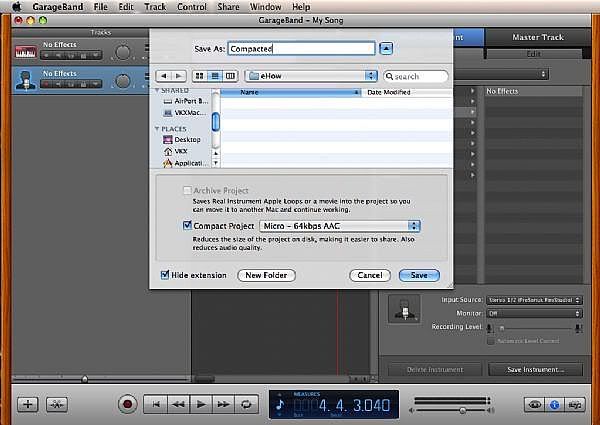600x425 pixels.
Task: Toggle the cycle loop button
Action: 246,404
